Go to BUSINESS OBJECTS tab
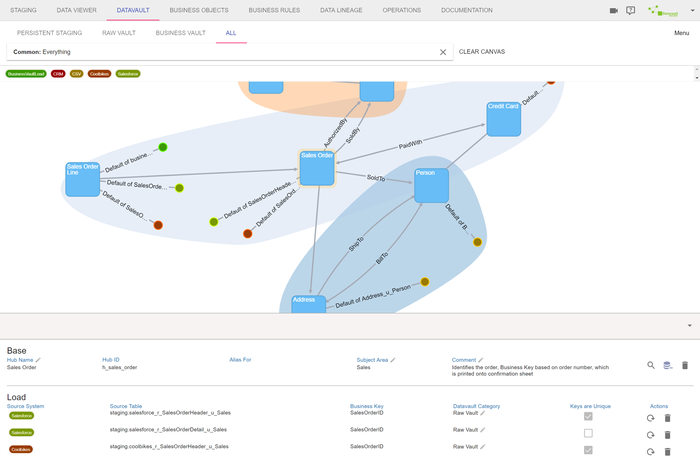 (x=199, y=10)
